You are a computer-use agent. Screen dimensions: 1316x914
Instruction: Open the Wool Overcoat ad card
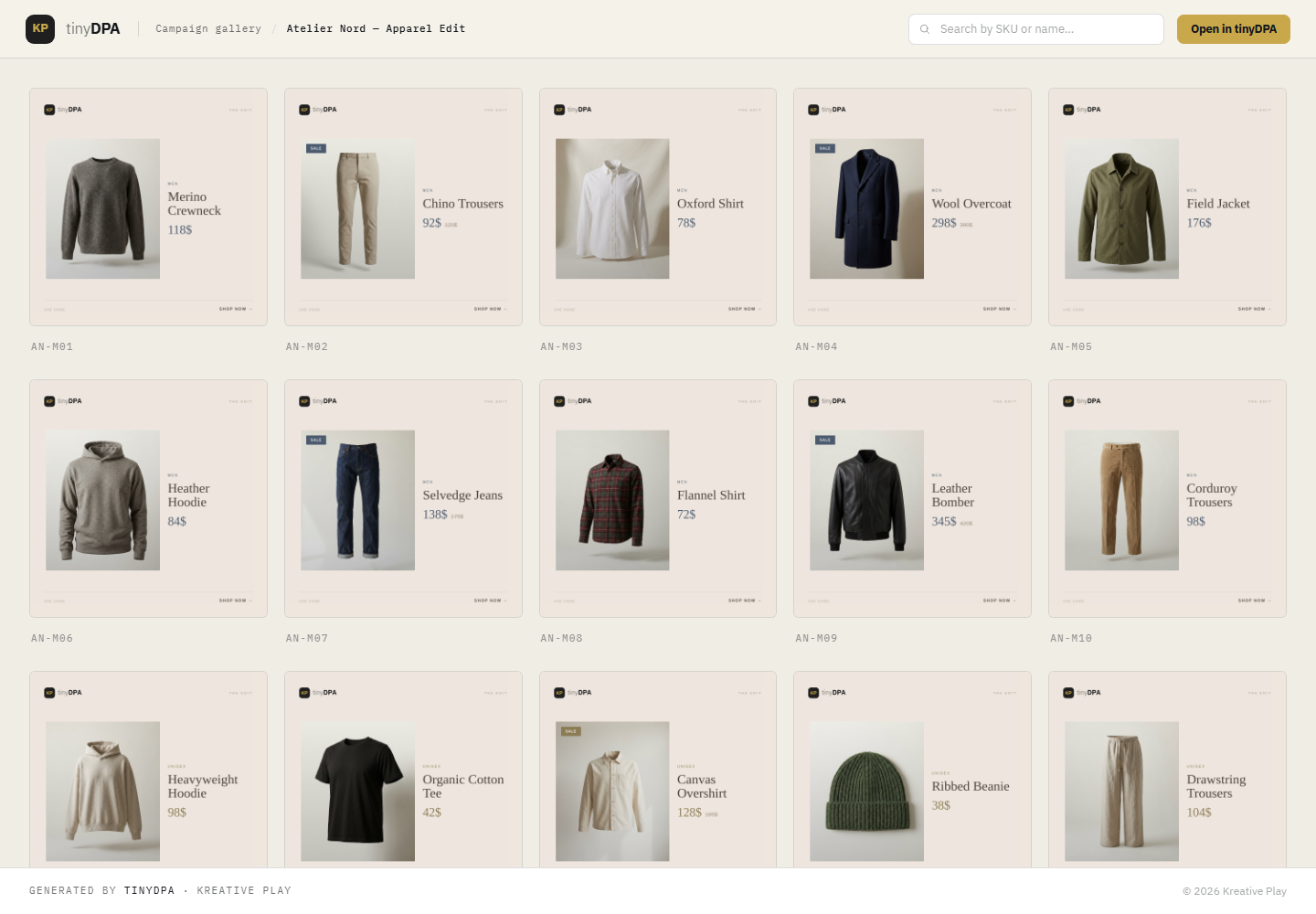tap(912, 207)
